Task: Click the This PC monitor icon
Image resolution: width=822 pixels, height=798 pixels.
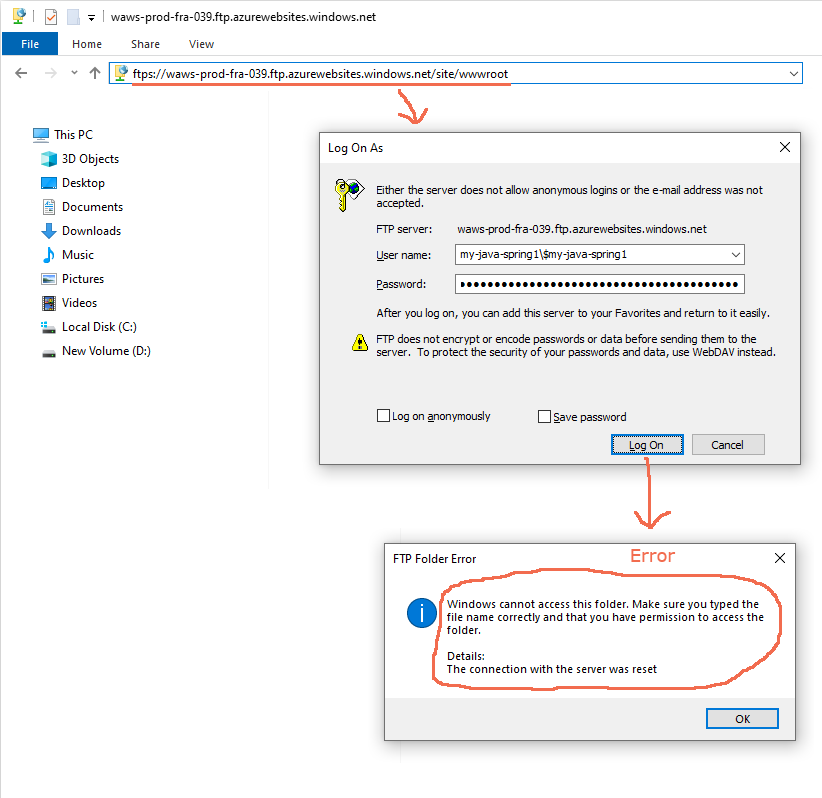Action: coord(41,135)
